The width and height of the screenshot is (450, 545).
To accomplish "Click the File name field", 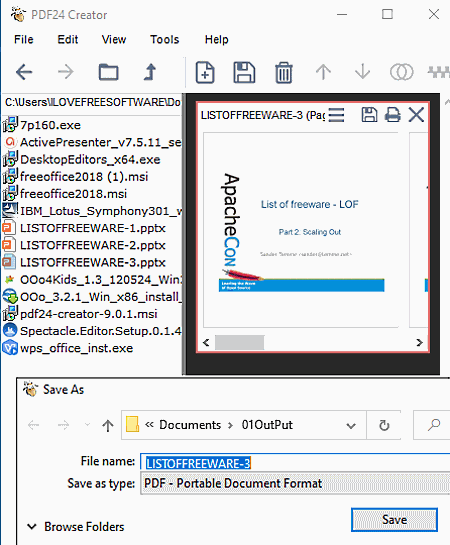I will coord(295,463).
